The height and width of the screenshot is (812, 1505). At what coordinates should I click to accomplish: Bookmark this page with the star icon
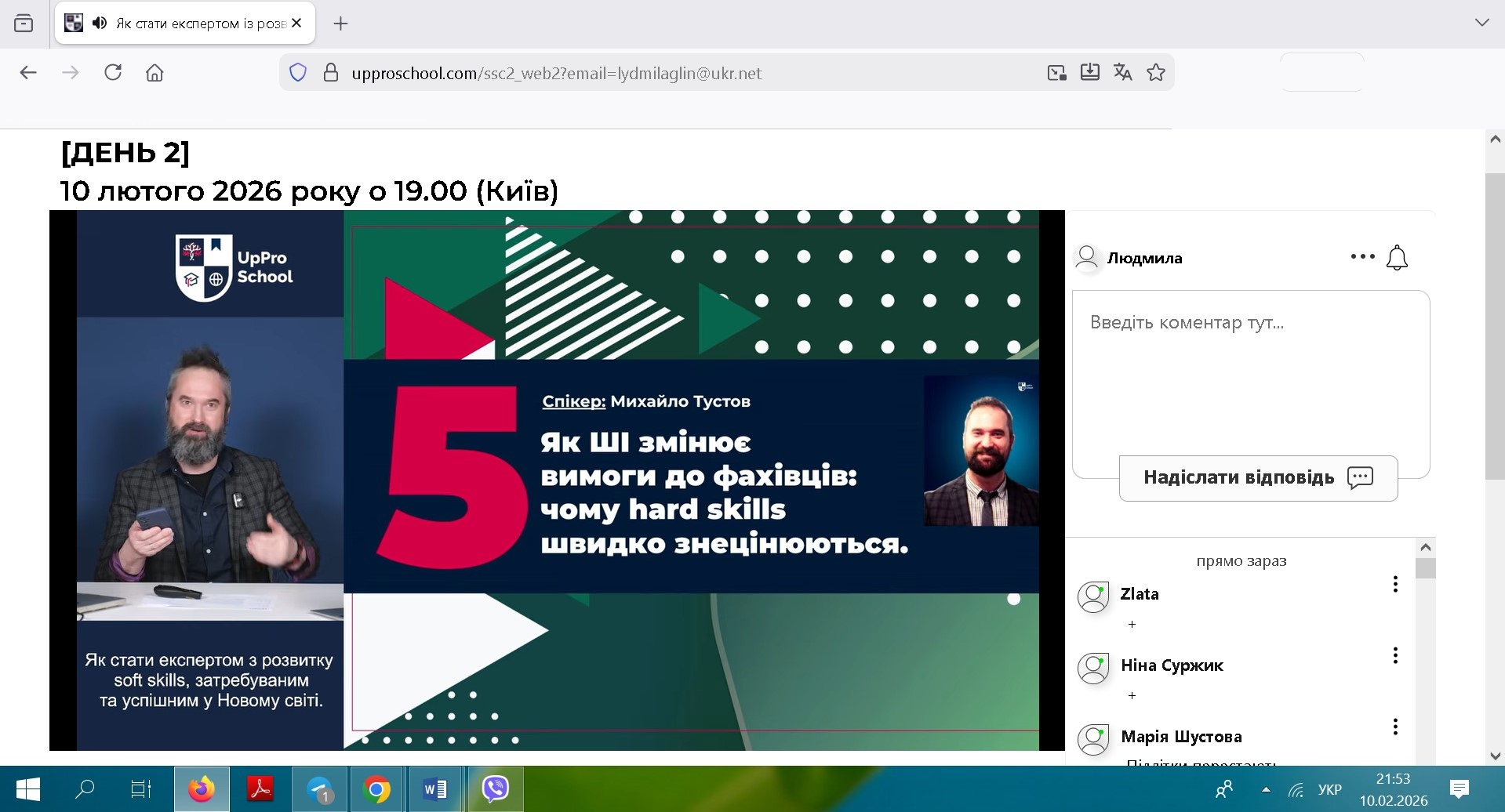click(x=1155, y=73)
